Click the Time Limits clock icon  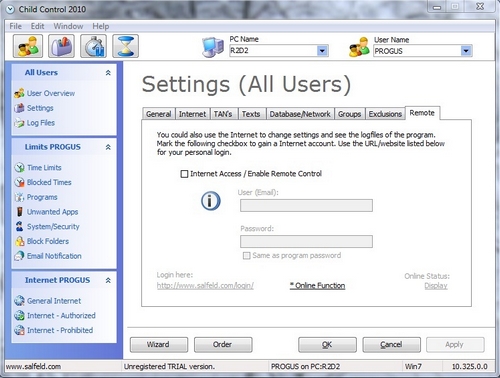point(20,167)
